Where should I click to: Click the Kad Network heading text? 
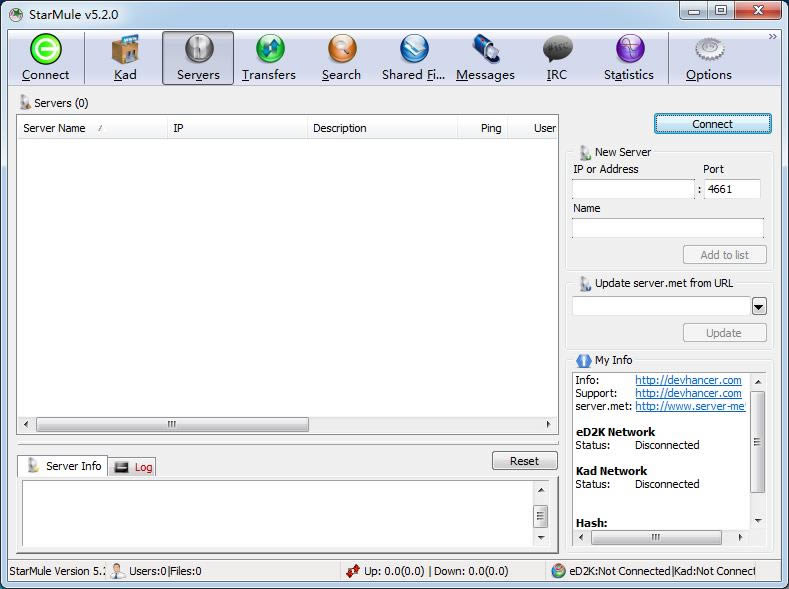611,471
